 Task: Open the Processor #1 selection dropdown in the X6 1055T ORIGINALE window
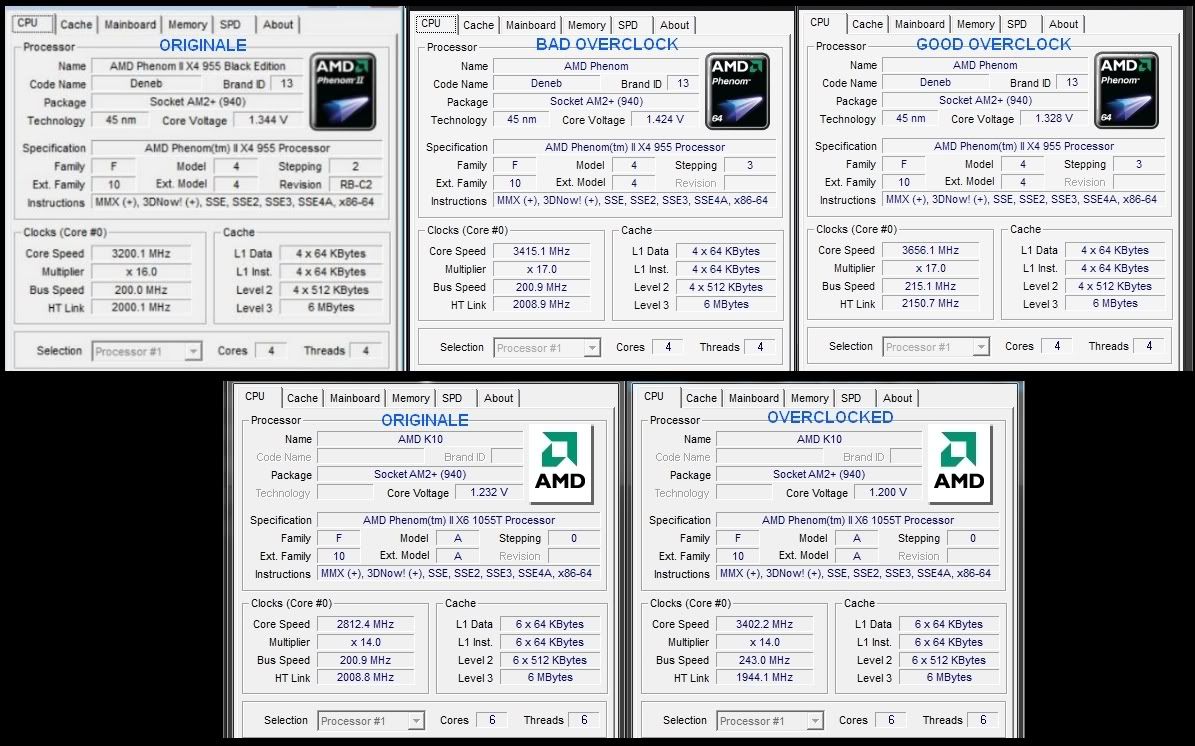[x=370, y=720]
